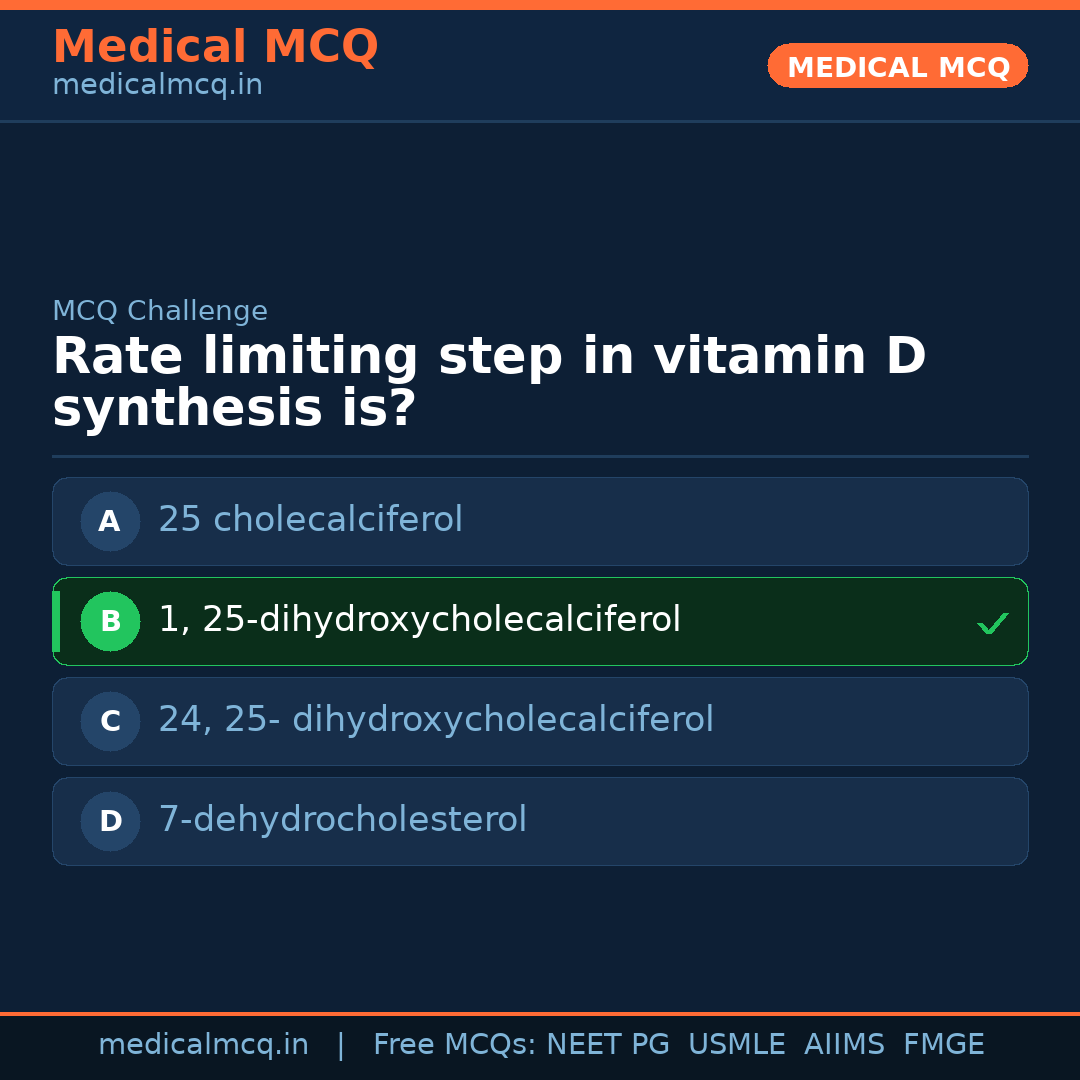Click the question text about vitamin D
The height and width of the screenshot is (1080, 1080).
point(488,383)
